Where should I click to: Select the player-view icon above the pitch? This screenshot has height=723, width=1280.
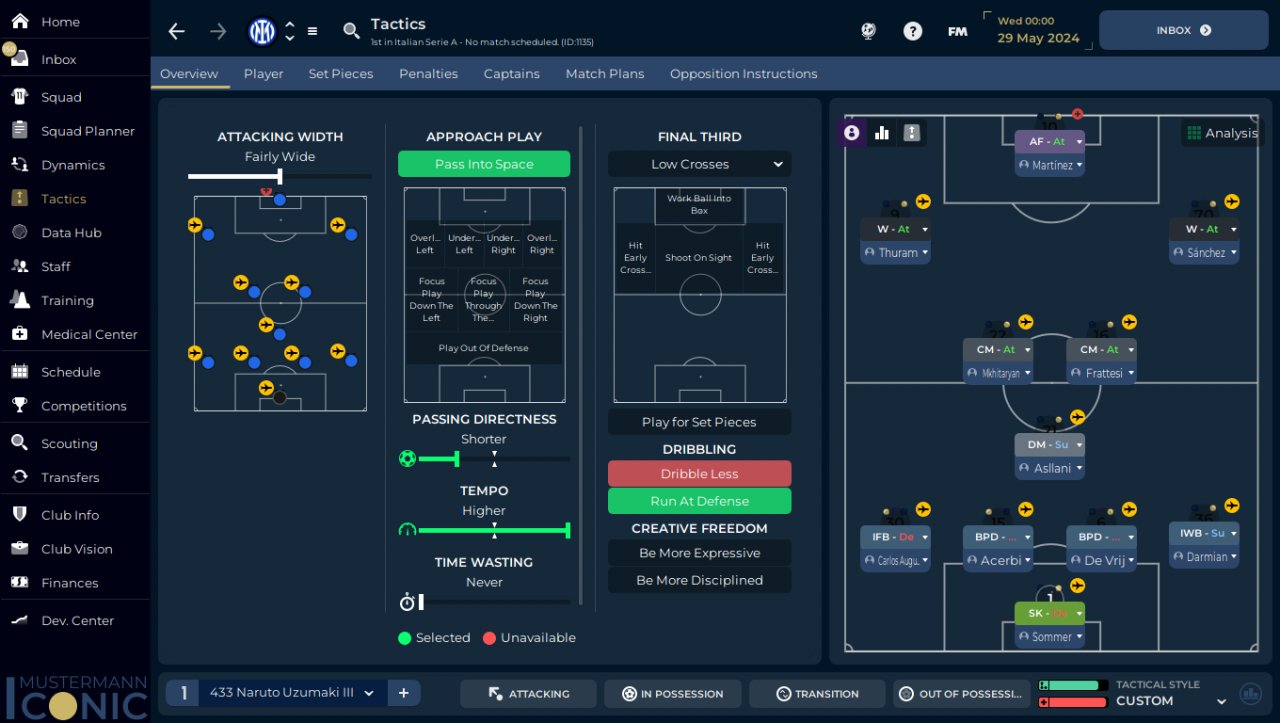[x=852, y=133]
